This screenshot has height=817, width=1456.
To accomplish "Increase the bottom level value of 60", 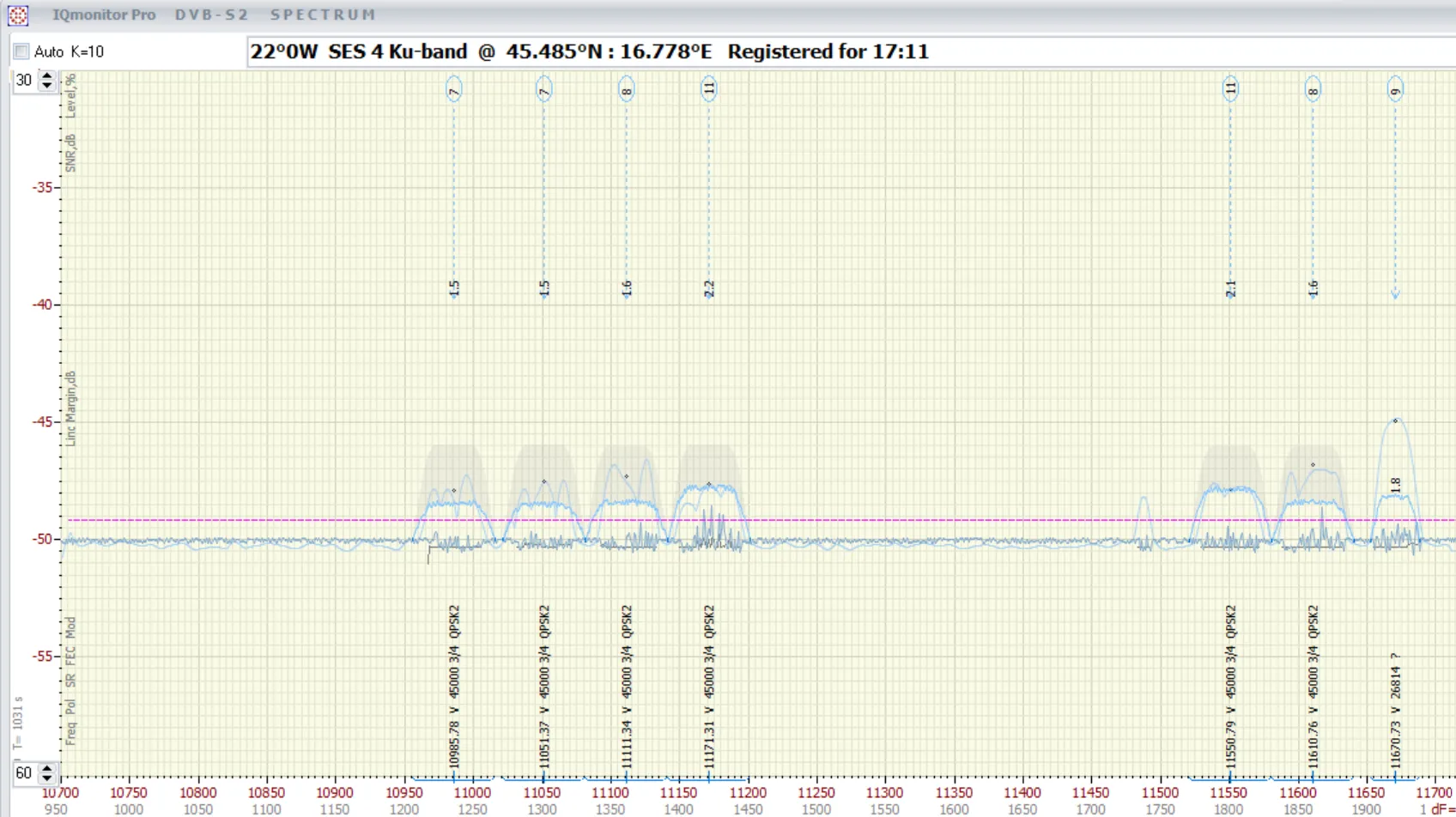I will [x=47, y=768].
